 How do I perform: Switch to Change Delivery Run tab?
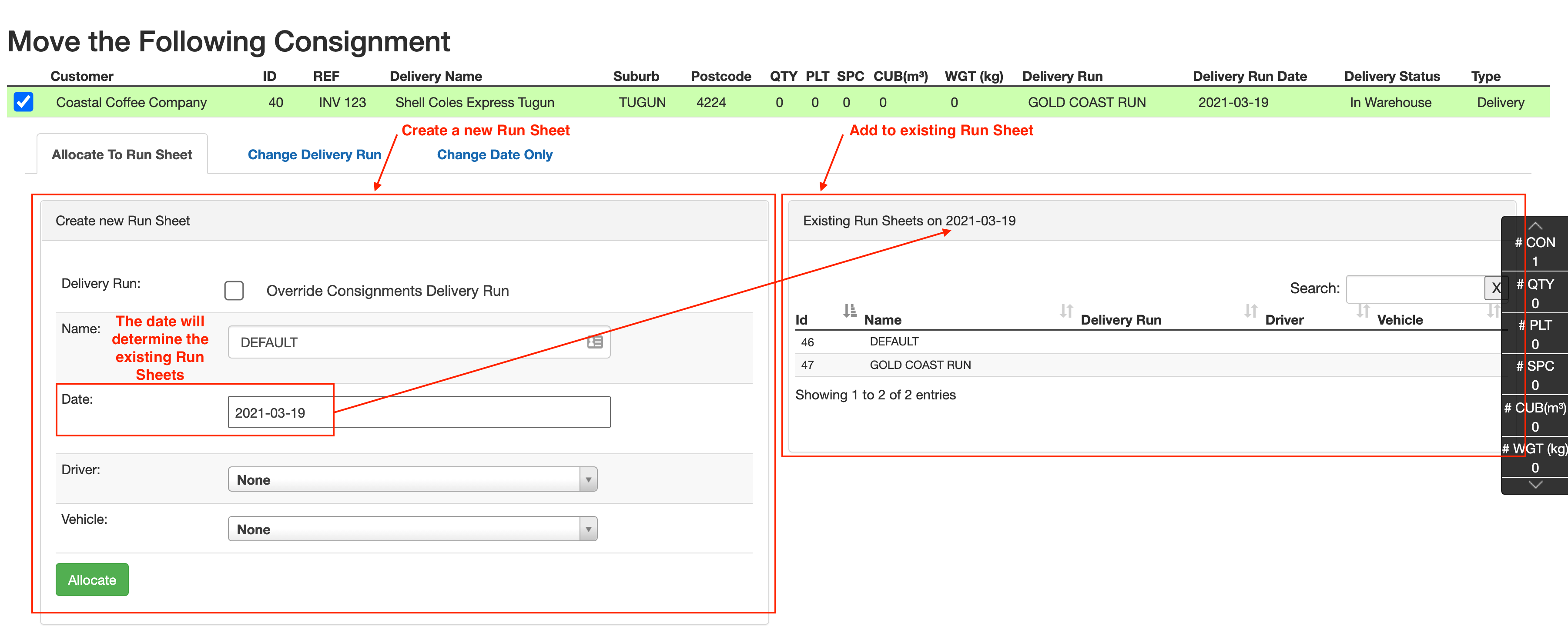click(314, 154)
